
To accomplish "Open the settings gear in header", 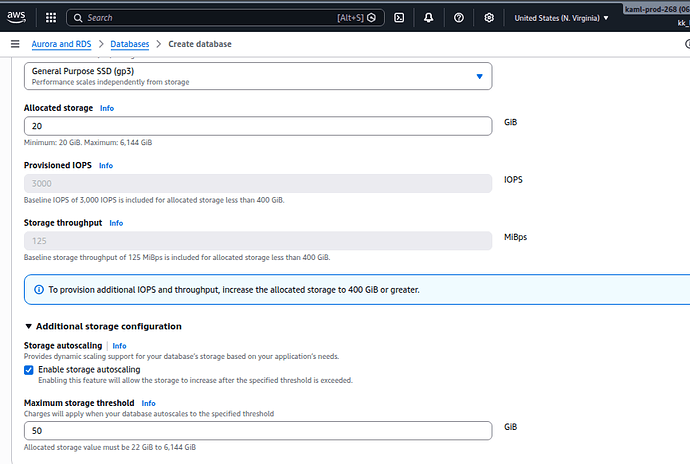I will click(488, 17).
